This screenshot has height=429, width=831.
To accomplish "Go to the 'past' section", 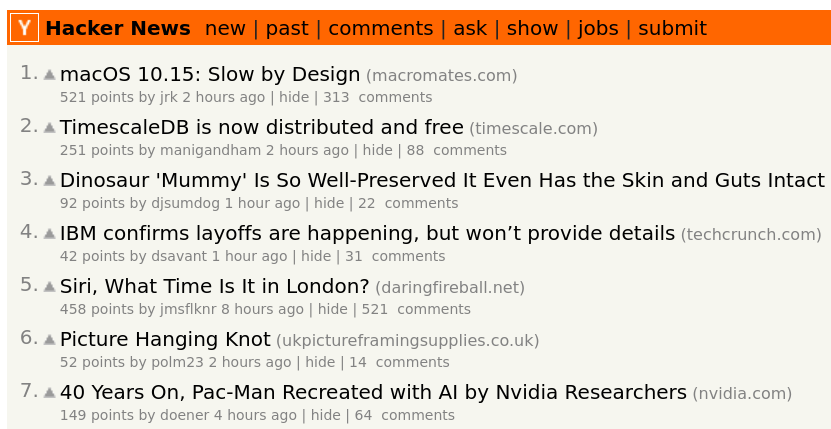I will tap(287, 28).
